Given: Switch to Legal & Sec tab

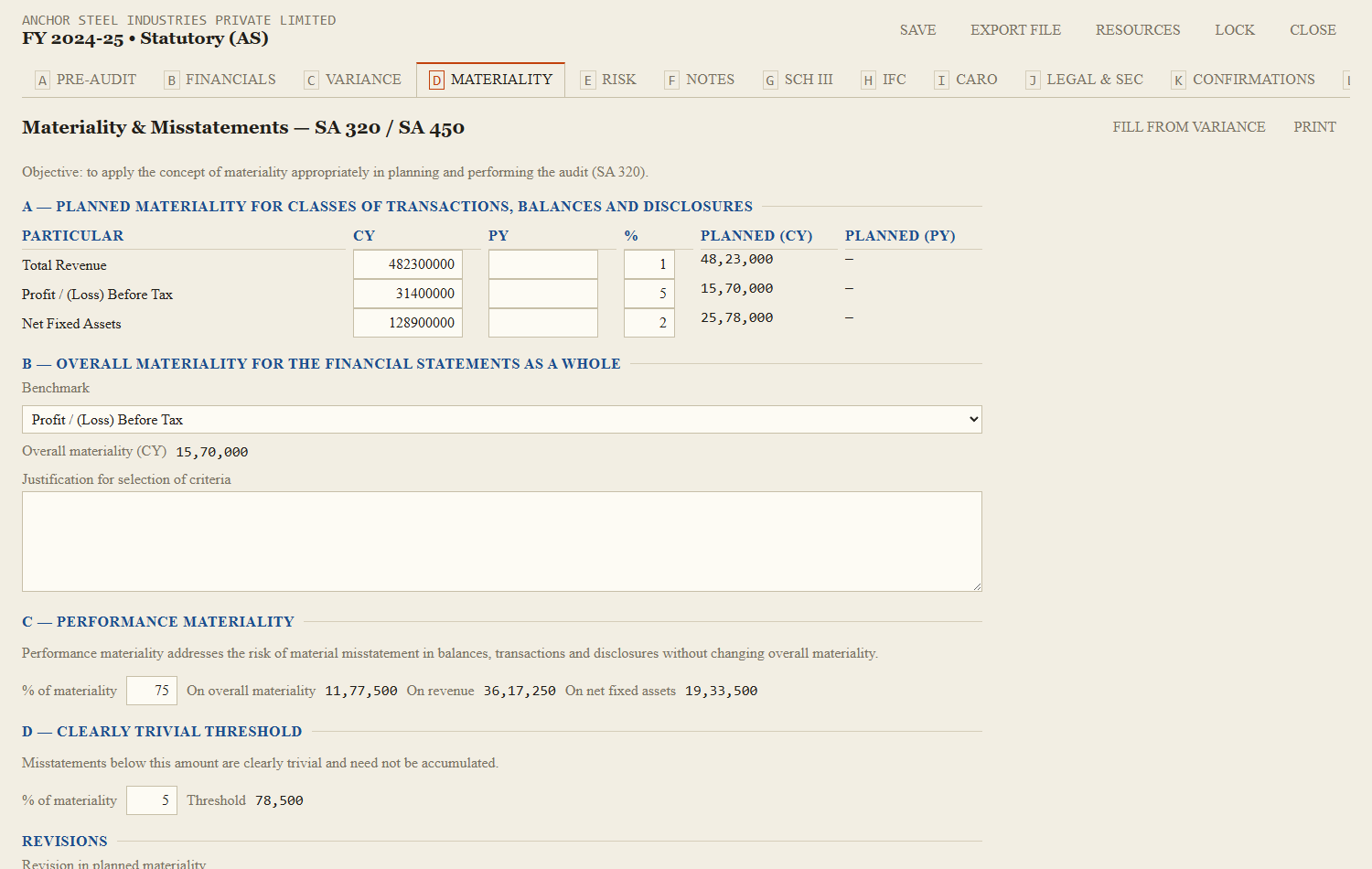Looking at the screenshot, I should click(1085, 80).
